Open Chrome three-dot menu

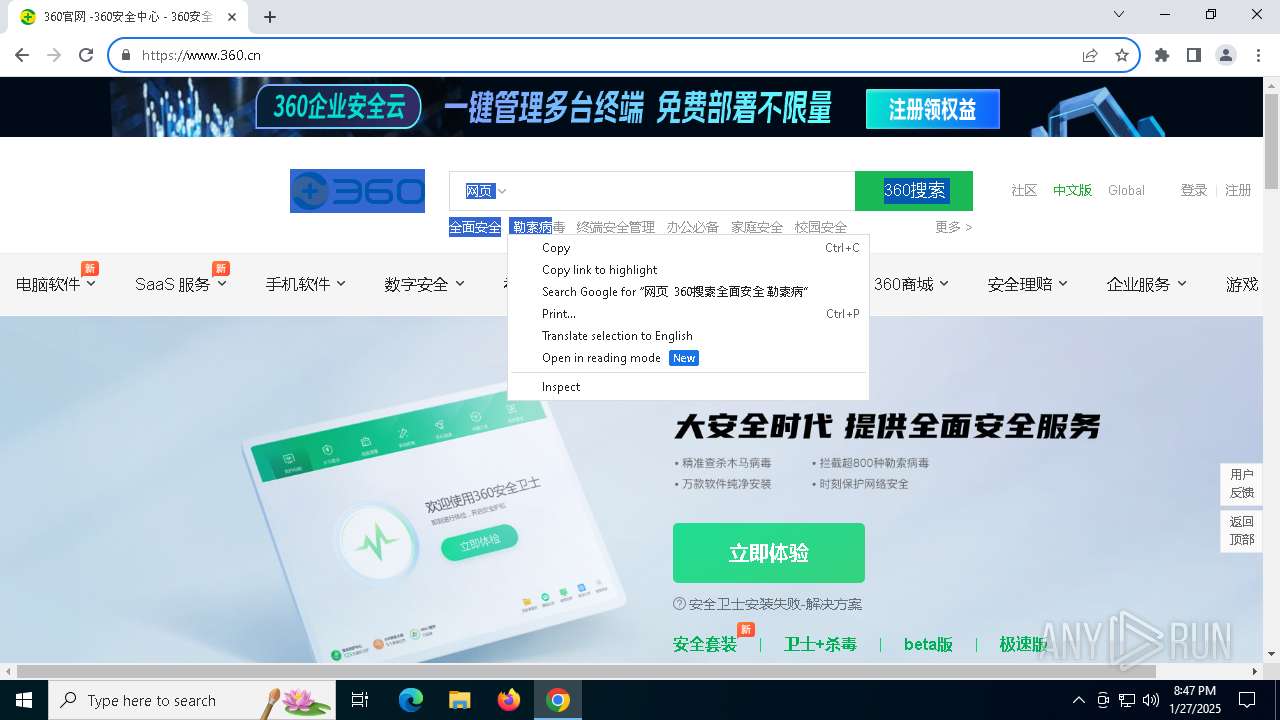tap(1258, 55)
